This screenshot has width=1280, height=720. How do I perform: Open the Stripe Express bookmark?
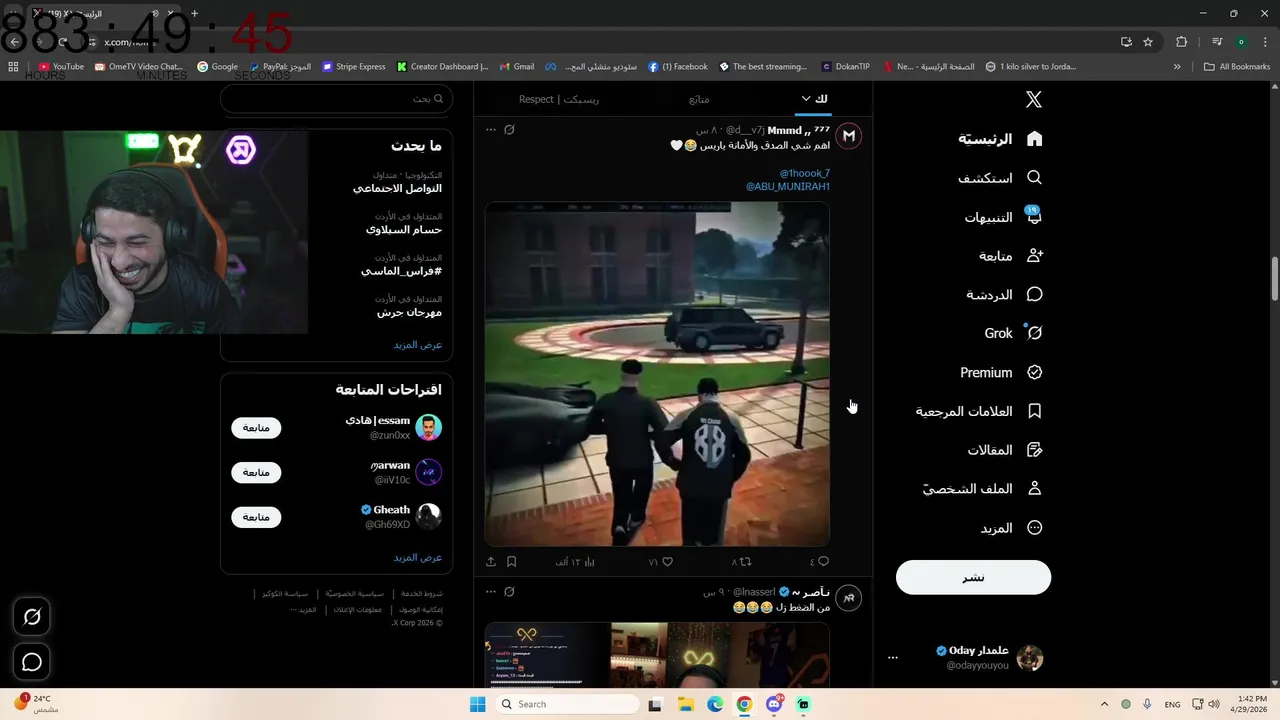point(354,67)
